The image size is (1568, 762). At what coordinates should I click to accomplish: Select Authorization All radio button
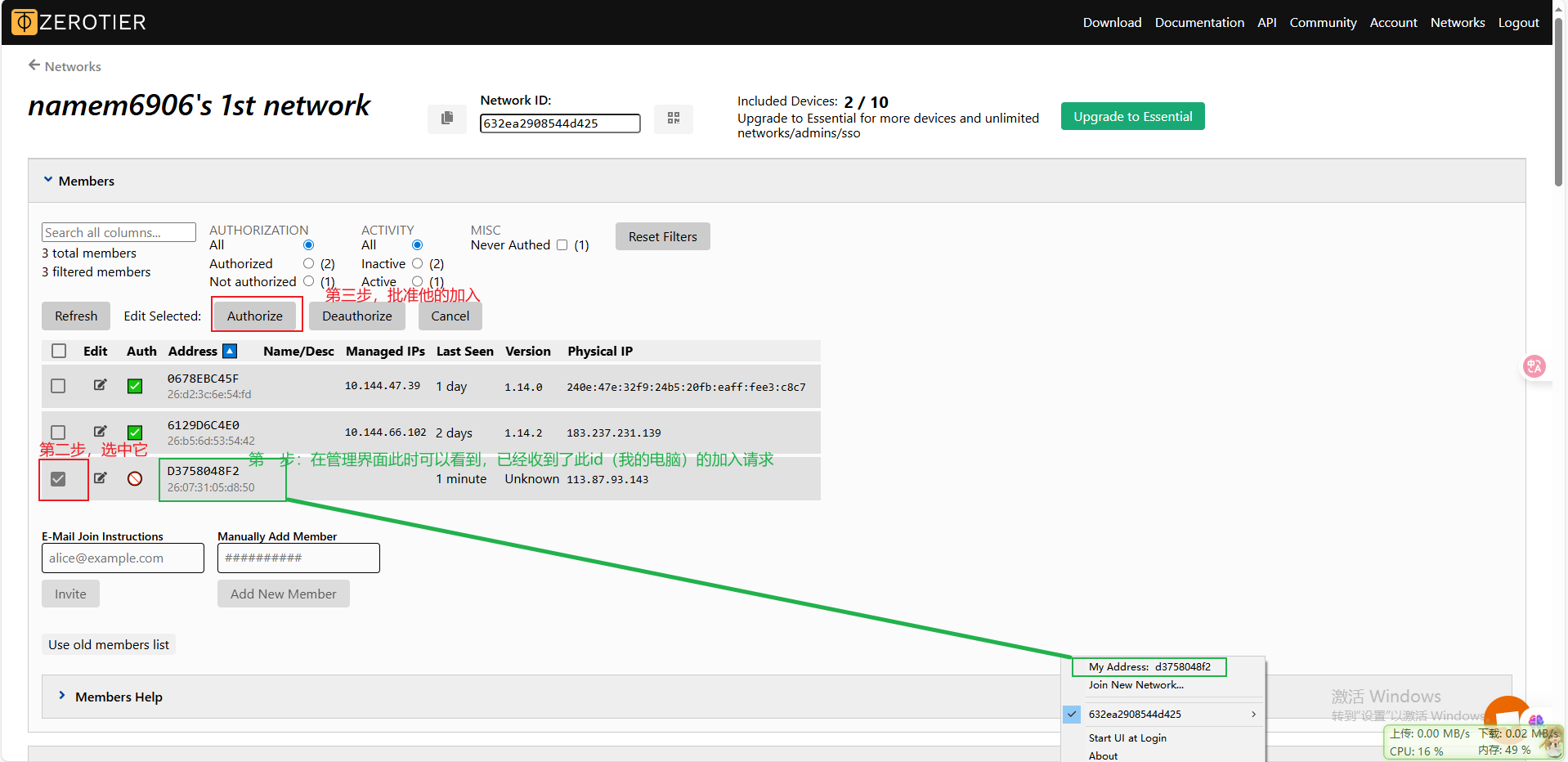(x=308, y=245)
